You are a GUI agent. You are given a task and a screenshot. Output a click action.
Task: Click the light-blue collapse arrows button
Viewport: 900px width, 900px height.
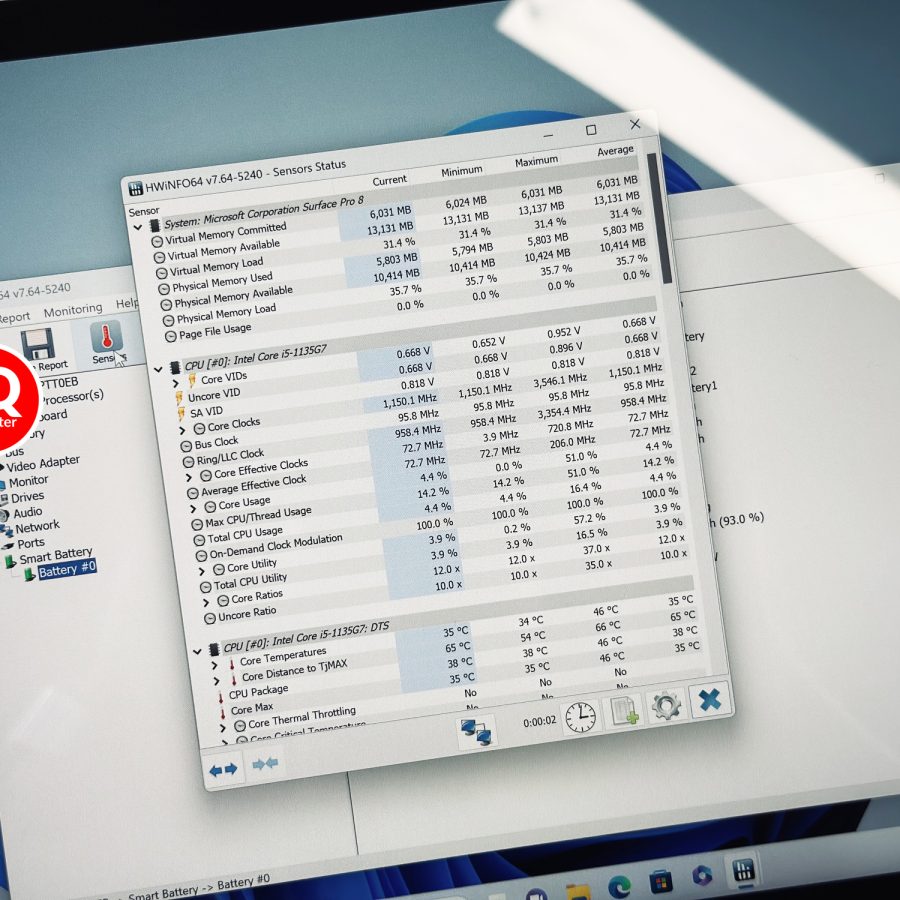pyautogui.click(x=265, y=763)
